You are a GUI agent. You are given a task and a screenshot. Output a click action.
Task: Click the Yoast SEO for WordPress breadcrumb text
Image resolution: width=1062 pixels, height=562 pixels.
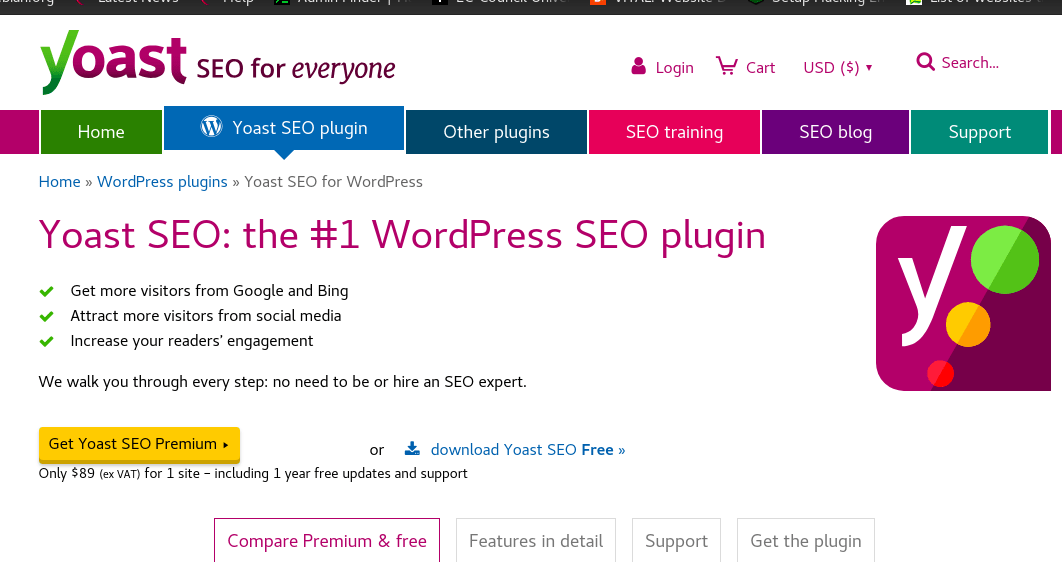(333, 181)
